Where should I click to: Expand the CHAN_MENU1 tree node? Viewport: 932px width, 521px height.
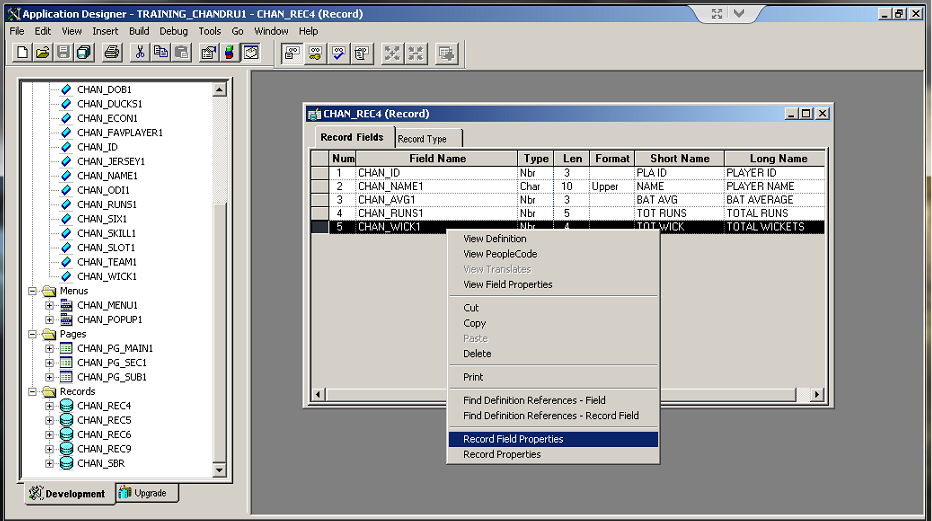coord(49,305)
